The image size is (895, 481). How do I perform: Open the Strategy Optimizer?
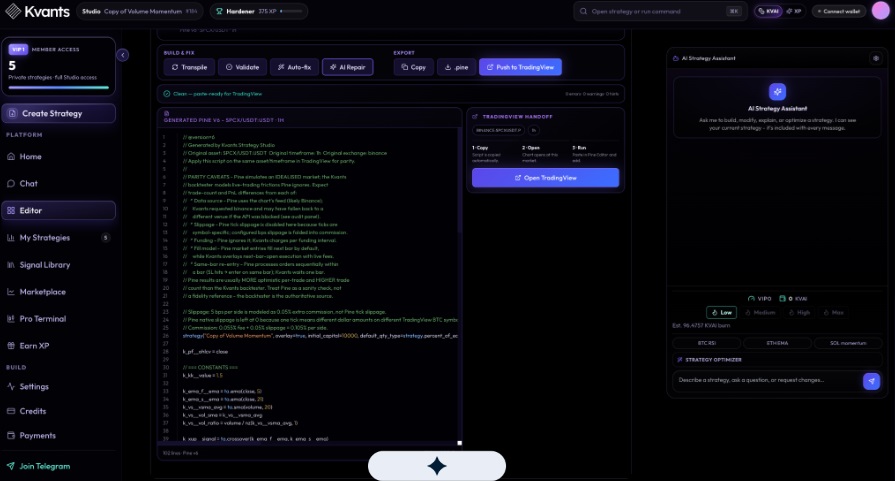[777, 359]
